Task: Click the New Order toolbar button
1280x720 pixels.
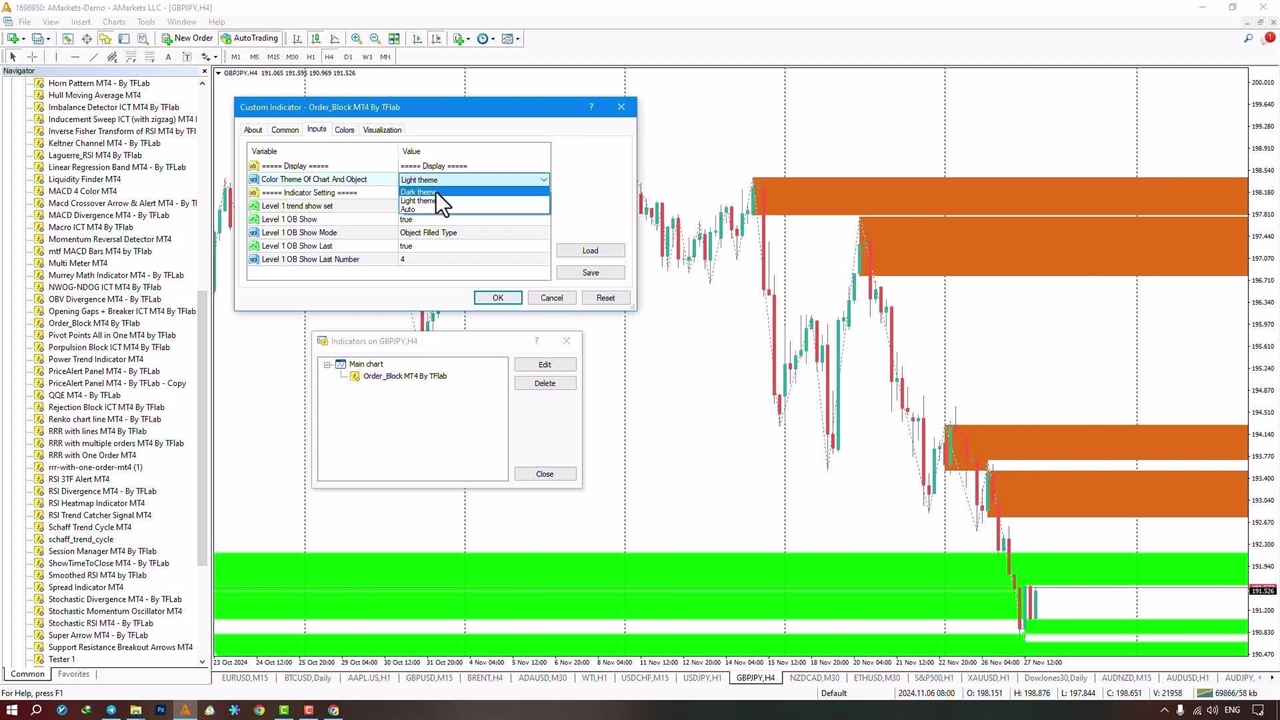Action: 188,39
